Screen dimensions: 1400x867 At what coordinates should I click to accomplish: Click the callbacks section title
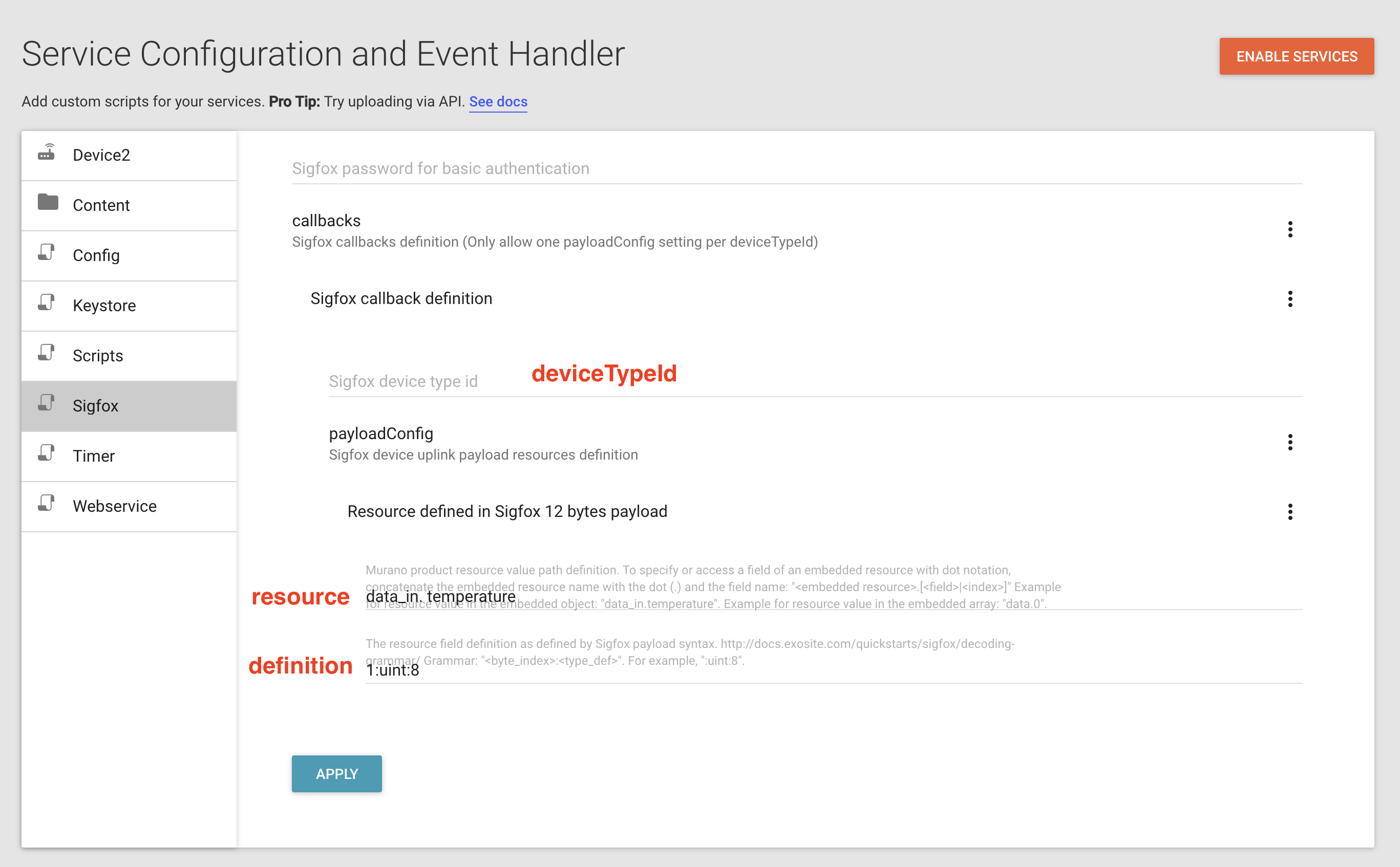pyautogui.click(x=326, y=221)
